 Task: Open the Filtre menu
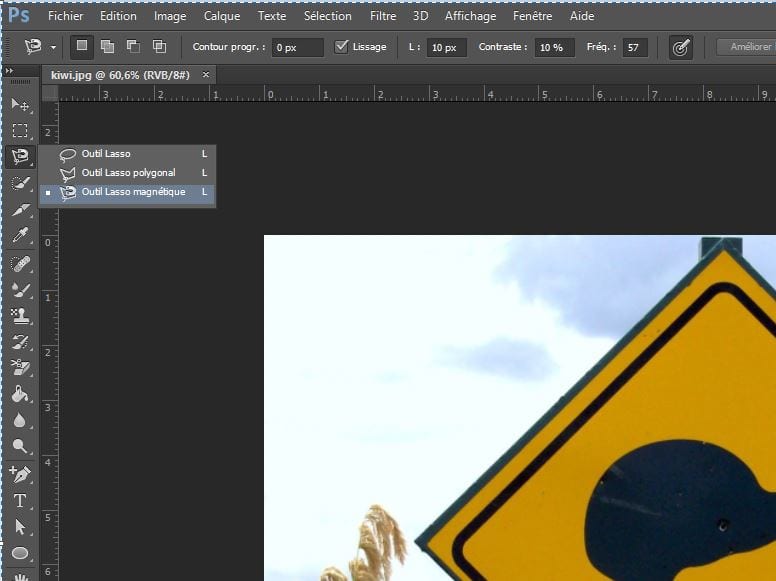[383, 16]
